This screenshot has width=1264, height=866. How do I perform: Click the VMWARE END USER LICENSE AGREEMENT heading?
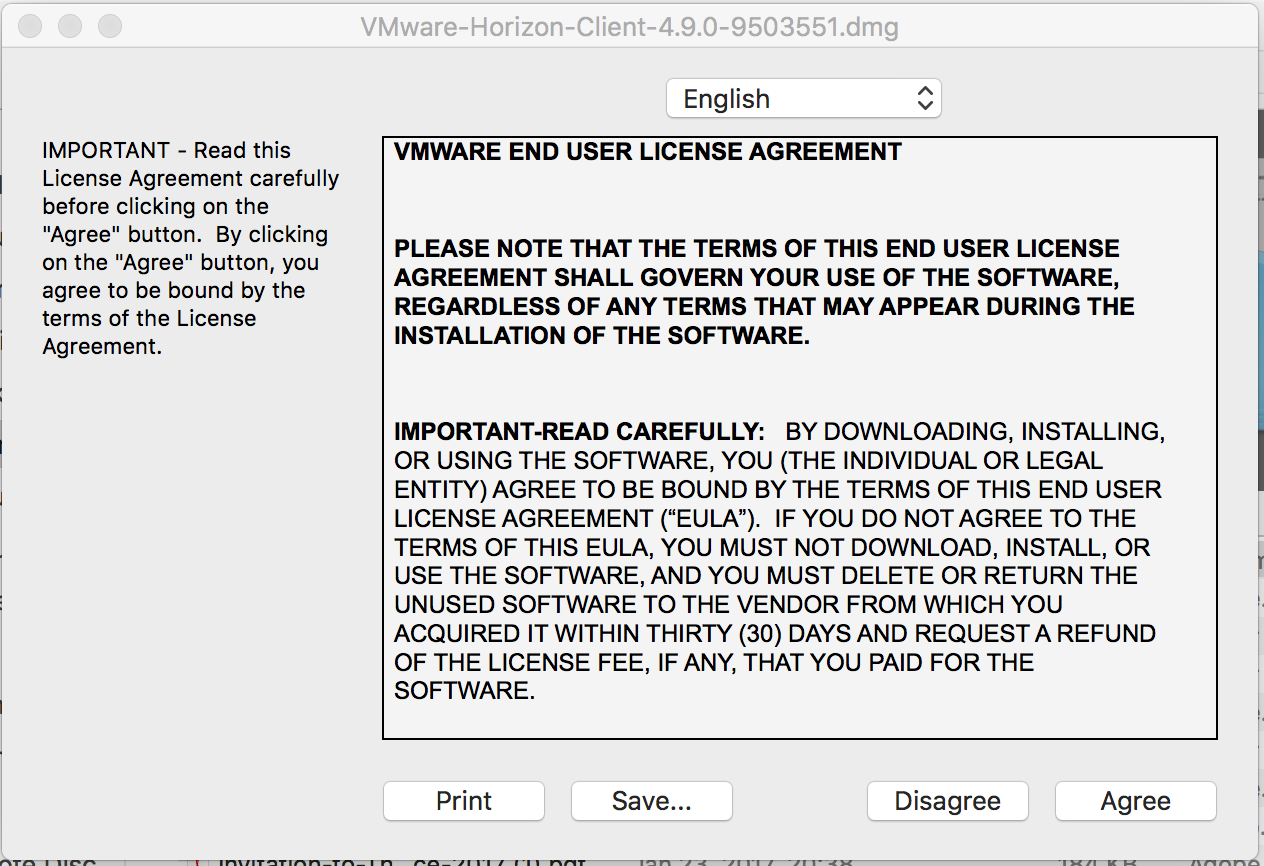click(648, 152)
